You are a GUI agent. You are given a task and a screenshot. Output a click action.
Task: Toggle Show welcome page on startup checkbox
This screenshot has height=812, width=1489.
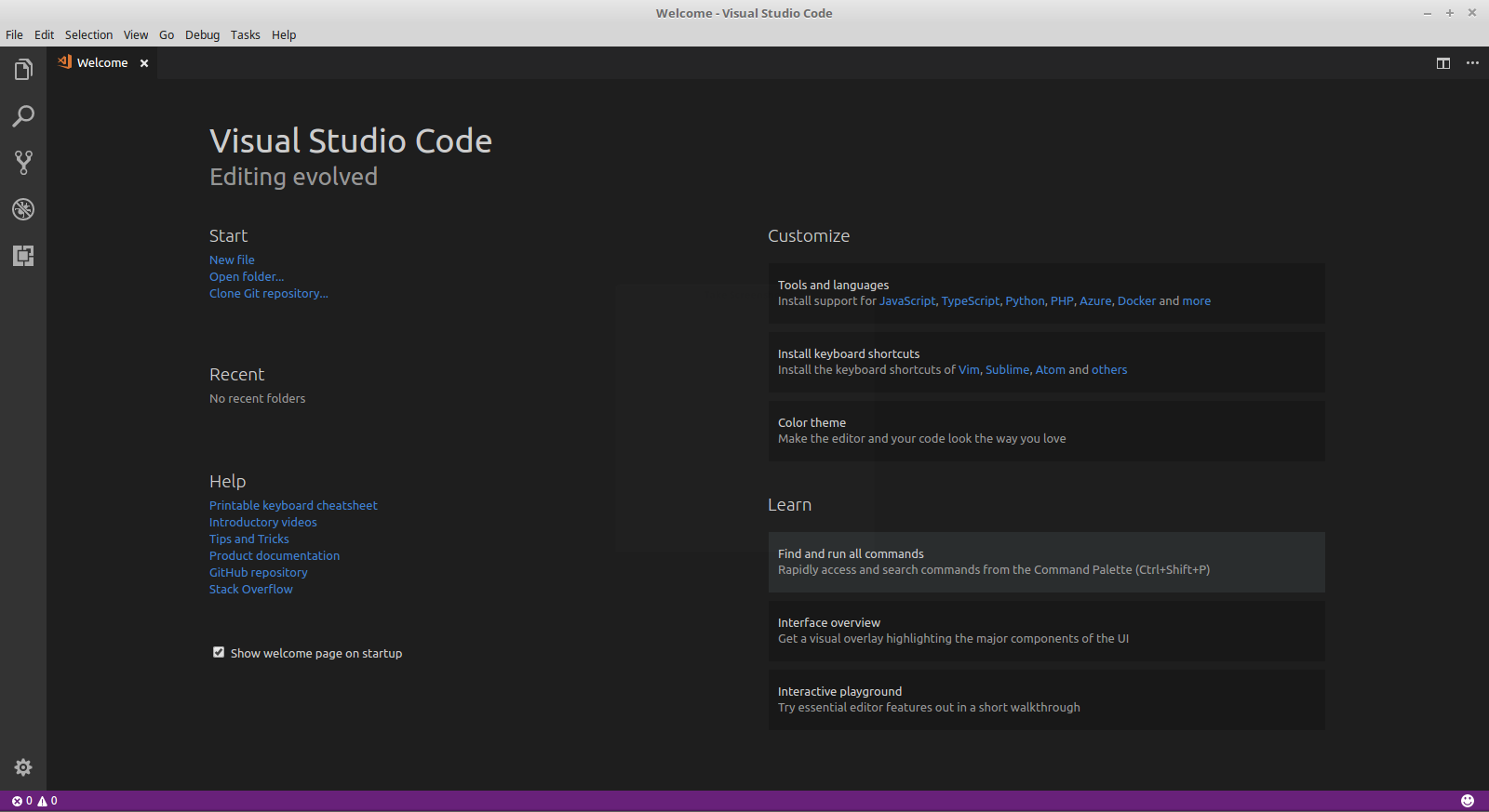[x=219, y=652]
